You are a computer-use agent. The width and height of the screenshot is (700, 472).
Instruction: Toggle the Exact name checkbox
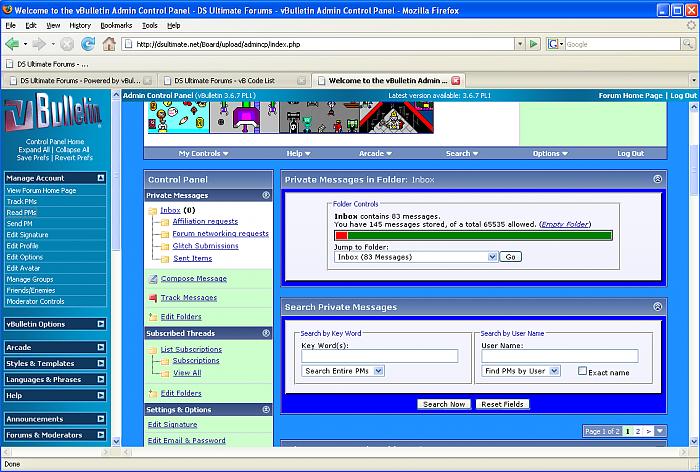[583, 371]
